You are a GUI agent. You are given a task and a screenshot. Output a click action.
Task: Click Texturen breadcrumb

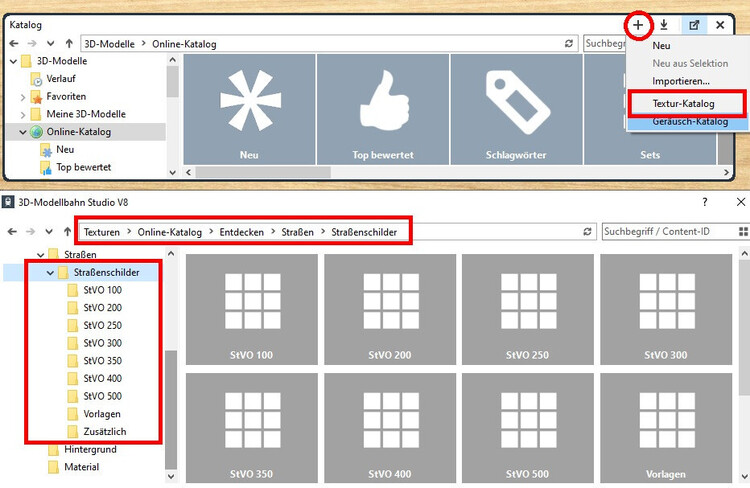(x=102, y=232)
